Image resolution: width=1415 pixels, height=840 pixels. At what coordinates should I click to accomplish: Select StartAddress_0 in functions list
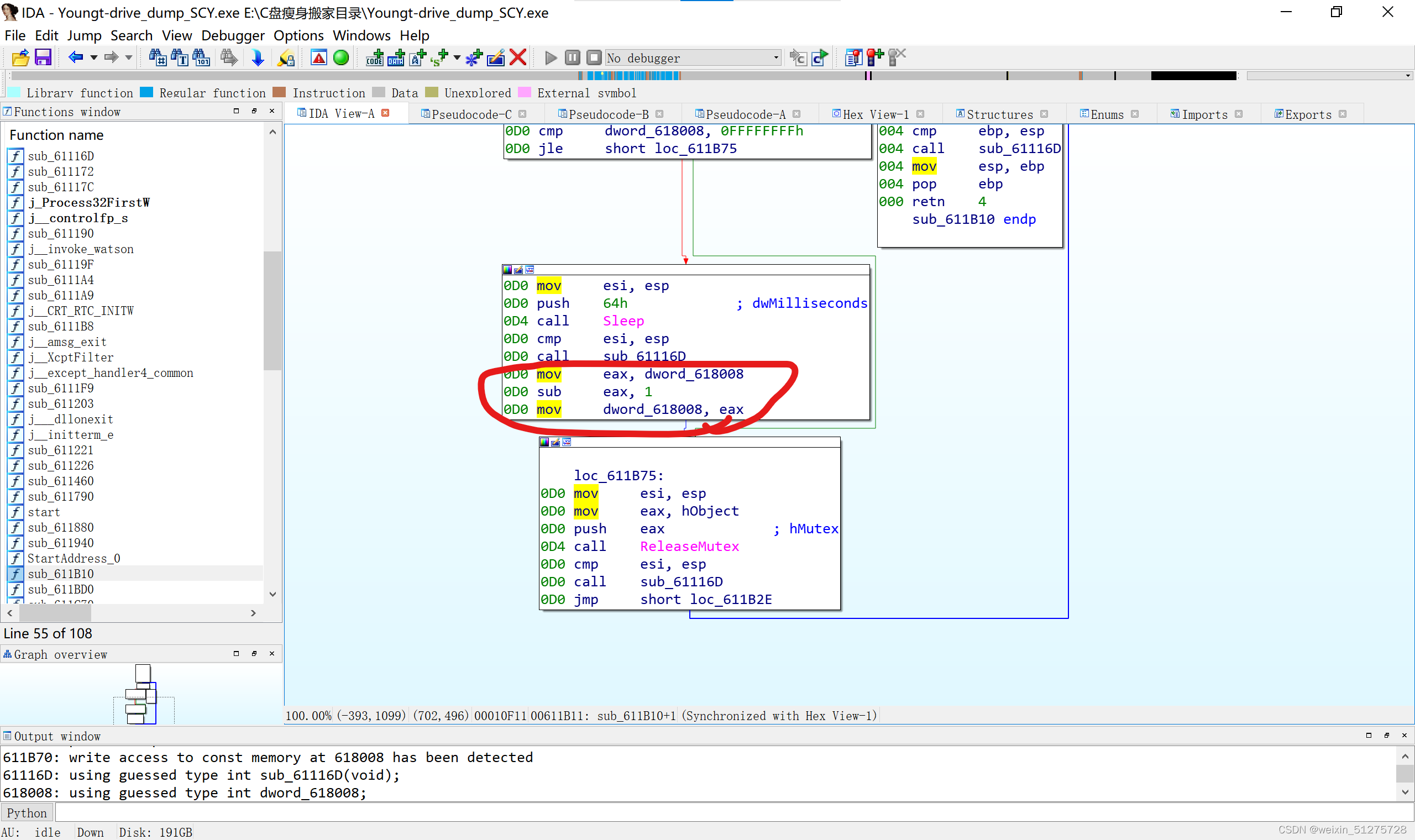(74, 558)
